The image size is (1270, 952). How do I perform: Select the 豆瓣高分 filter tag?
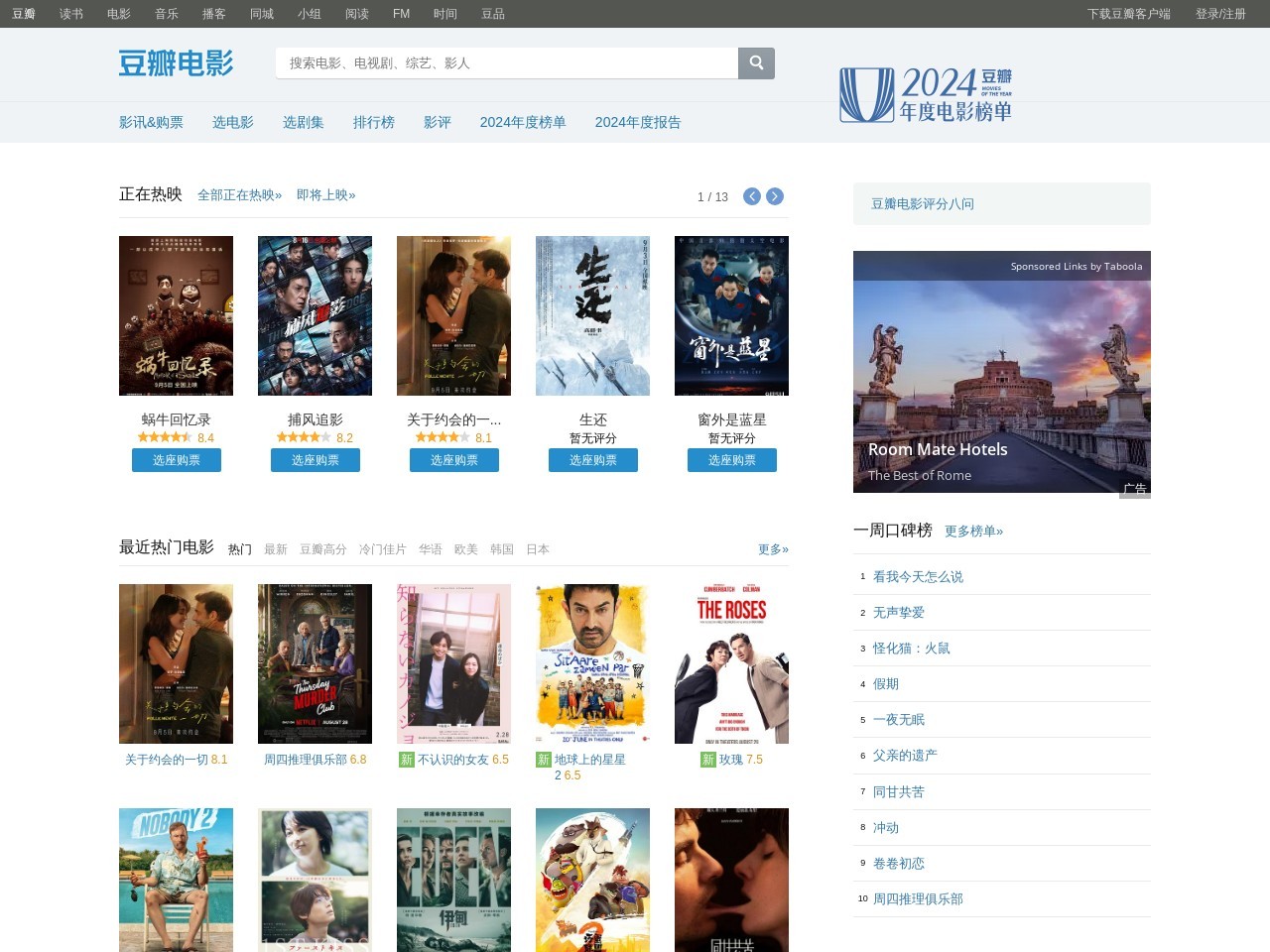pos(323,549)
